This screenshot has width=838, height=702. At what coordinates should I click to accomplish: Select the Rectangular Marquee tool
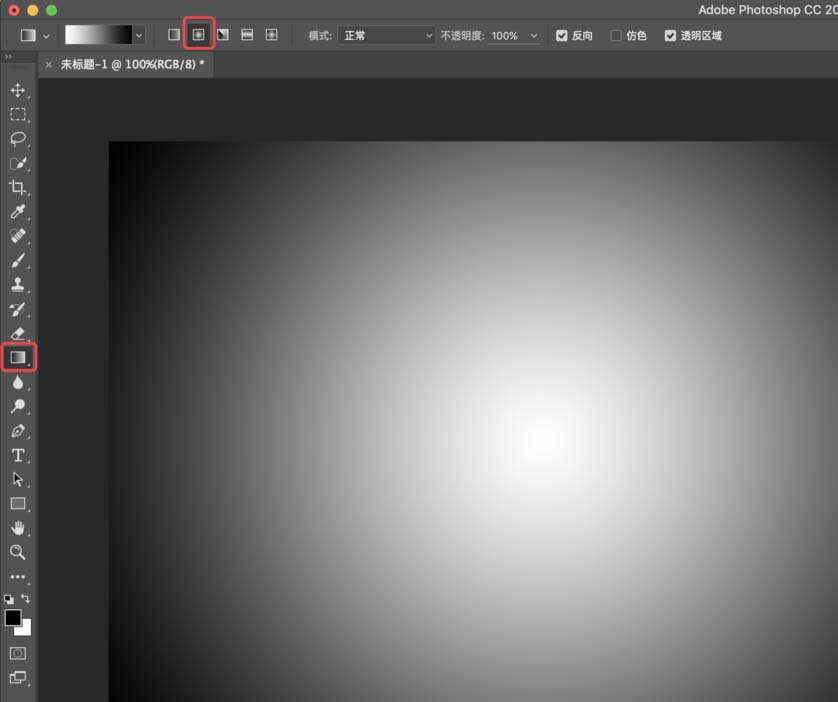(x=18, y=115)
